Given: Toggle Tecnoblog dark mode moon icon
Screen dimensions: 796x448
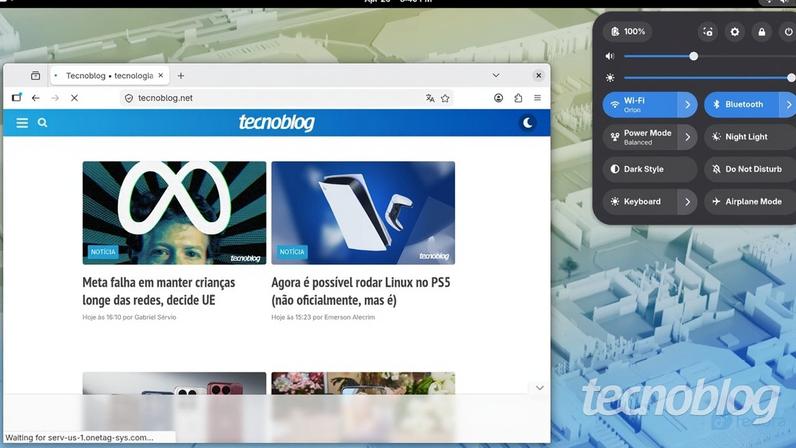Looking at the screenshot, I should (527, 122).
